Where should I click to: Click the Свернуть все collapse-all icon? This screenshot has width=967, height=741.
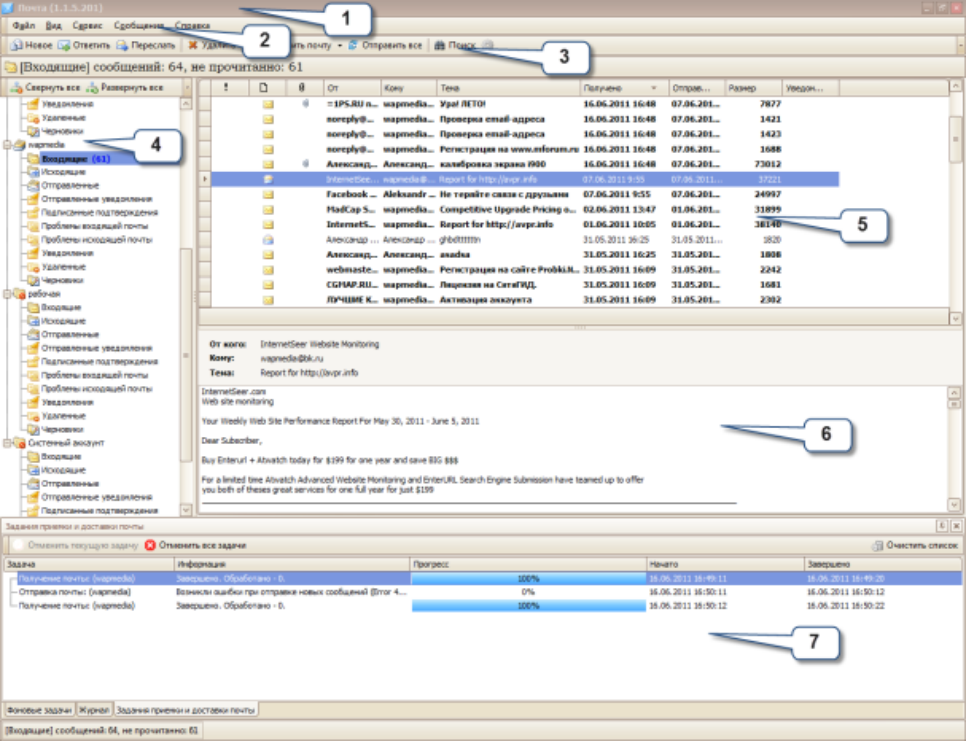pyautogui.click(x=17, y=88)
